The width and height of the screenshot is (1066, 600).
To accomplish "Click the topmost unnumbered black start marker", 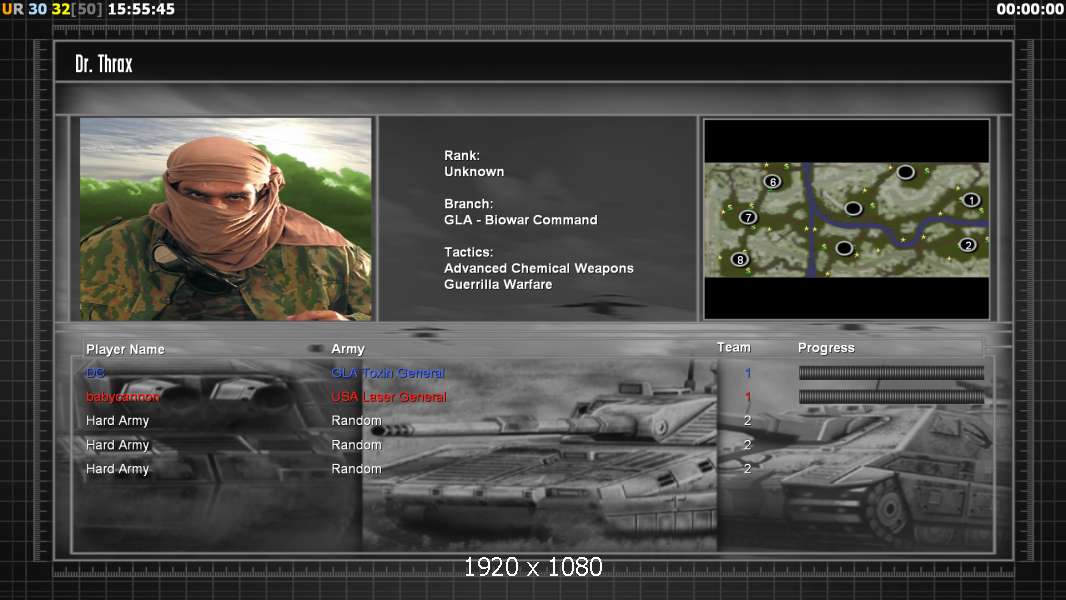I will tap(905, 172).
